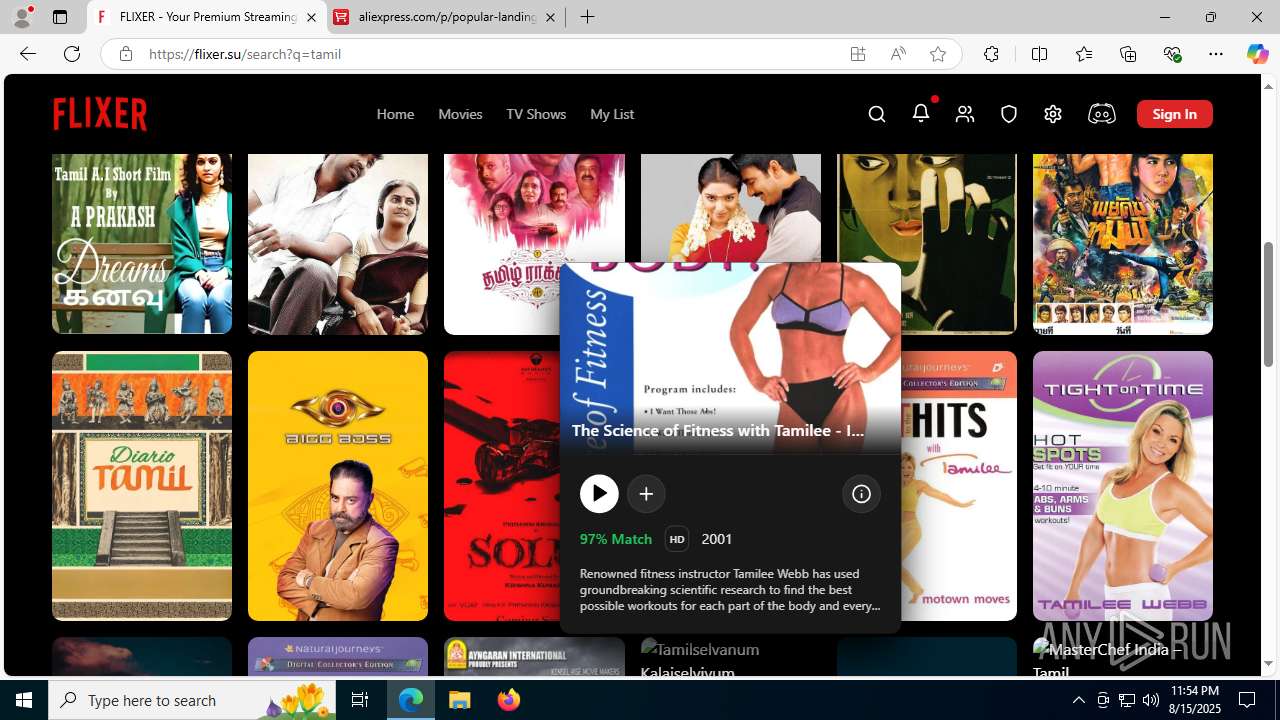Open the Edge settings and more menu
This screenshot has width=1280, height=720.
(1216, 54)
